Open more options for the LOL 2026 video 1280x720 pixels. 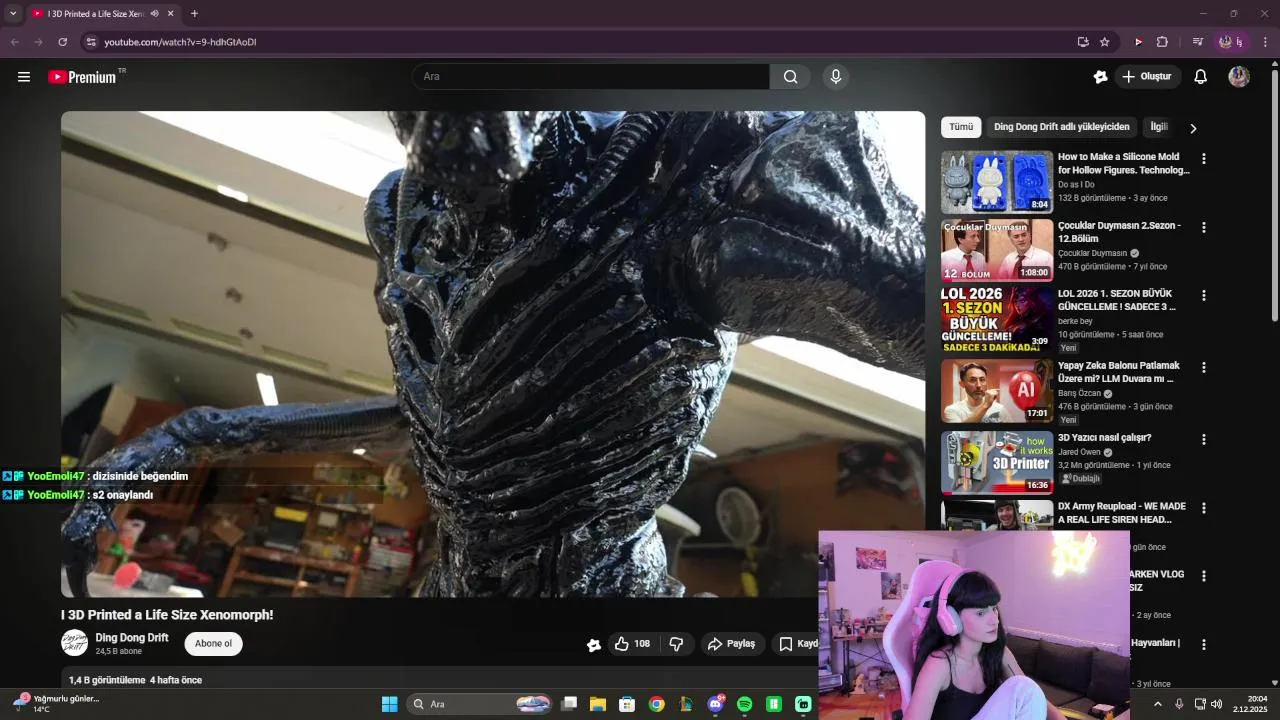click(1204, 296)
